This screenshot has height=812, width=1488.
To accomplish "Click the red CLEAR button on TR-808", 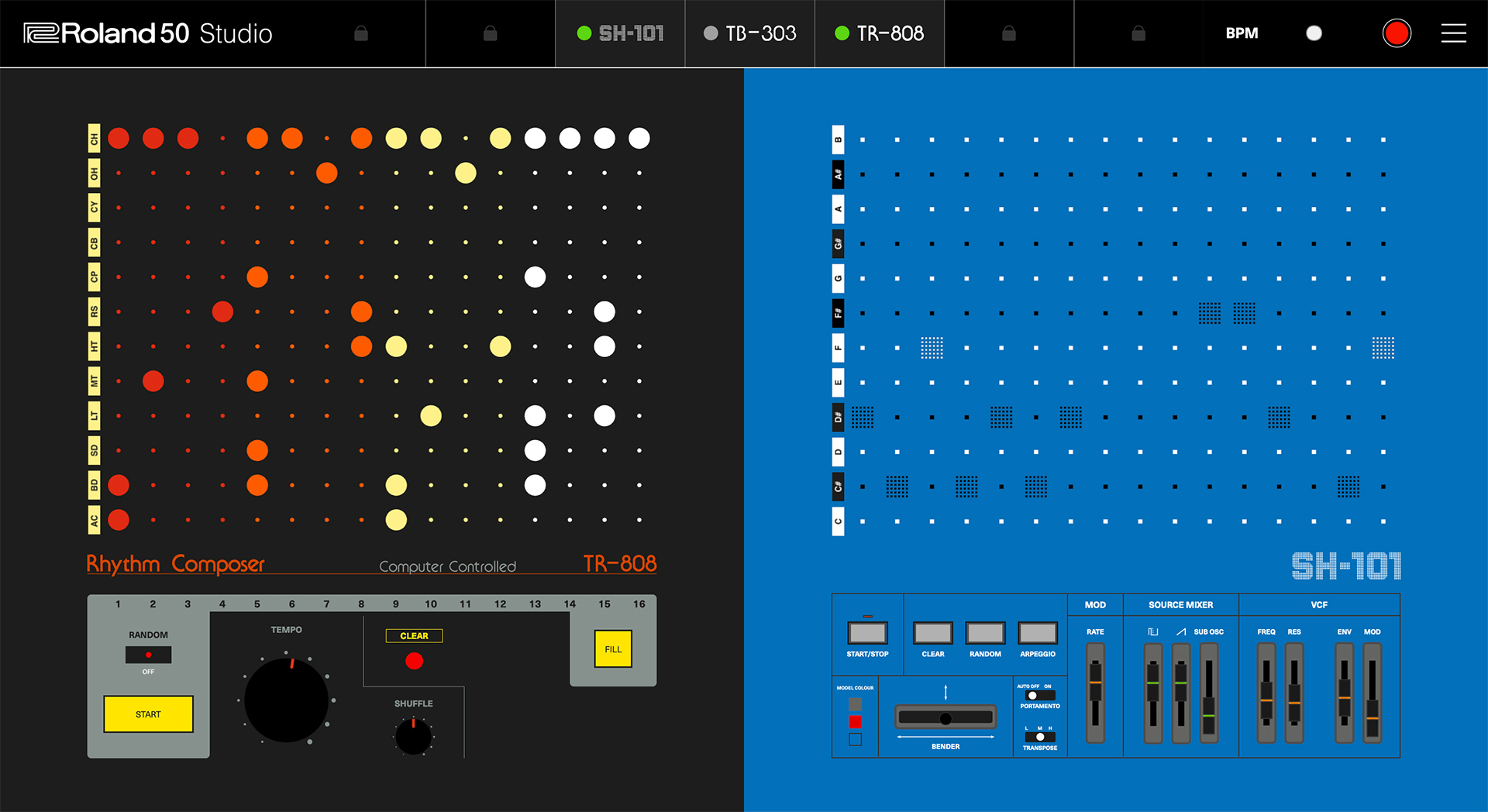I will (415, 661).
